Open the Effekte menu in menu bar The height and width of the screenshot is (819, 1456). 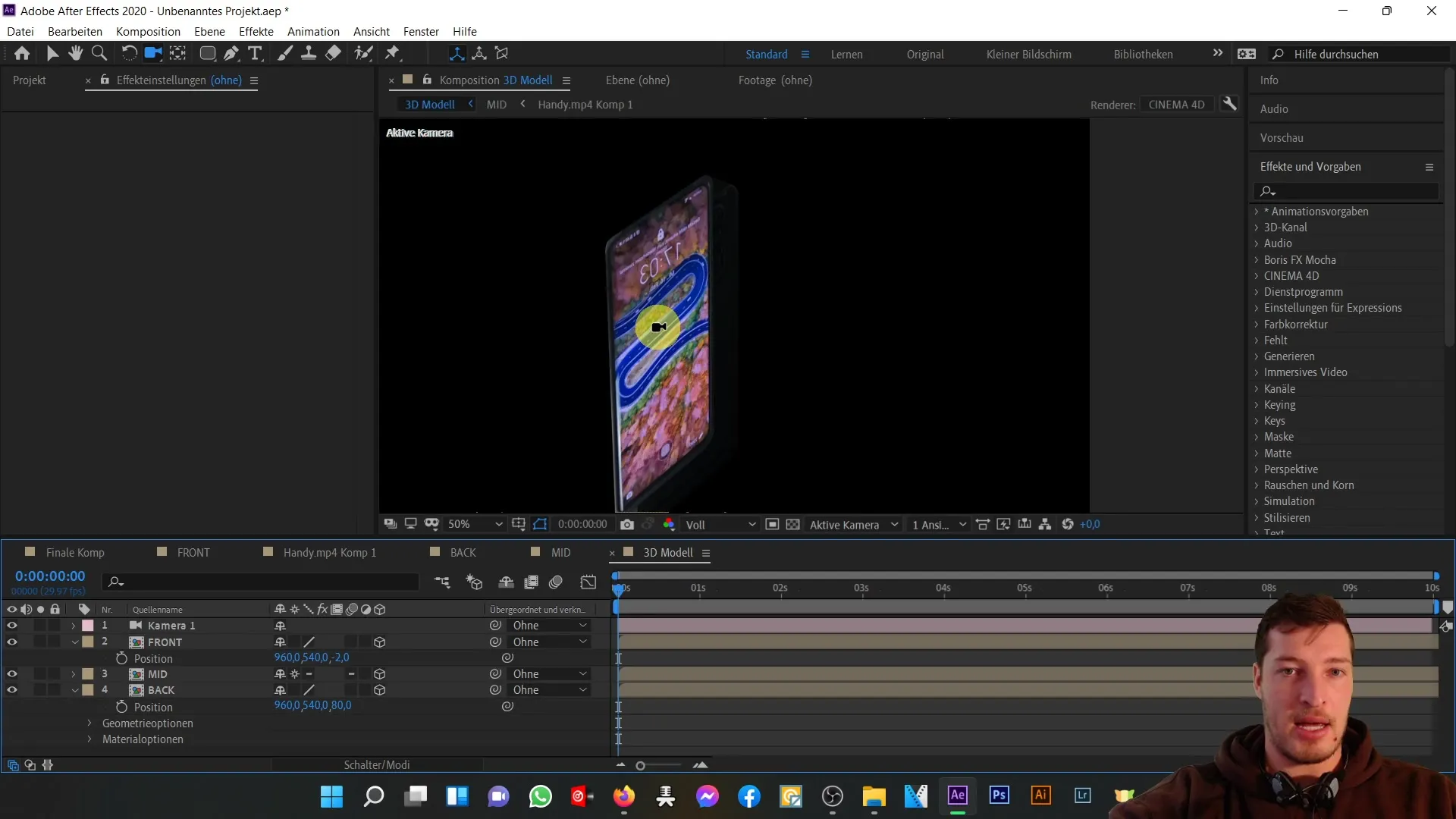(256, 31)
